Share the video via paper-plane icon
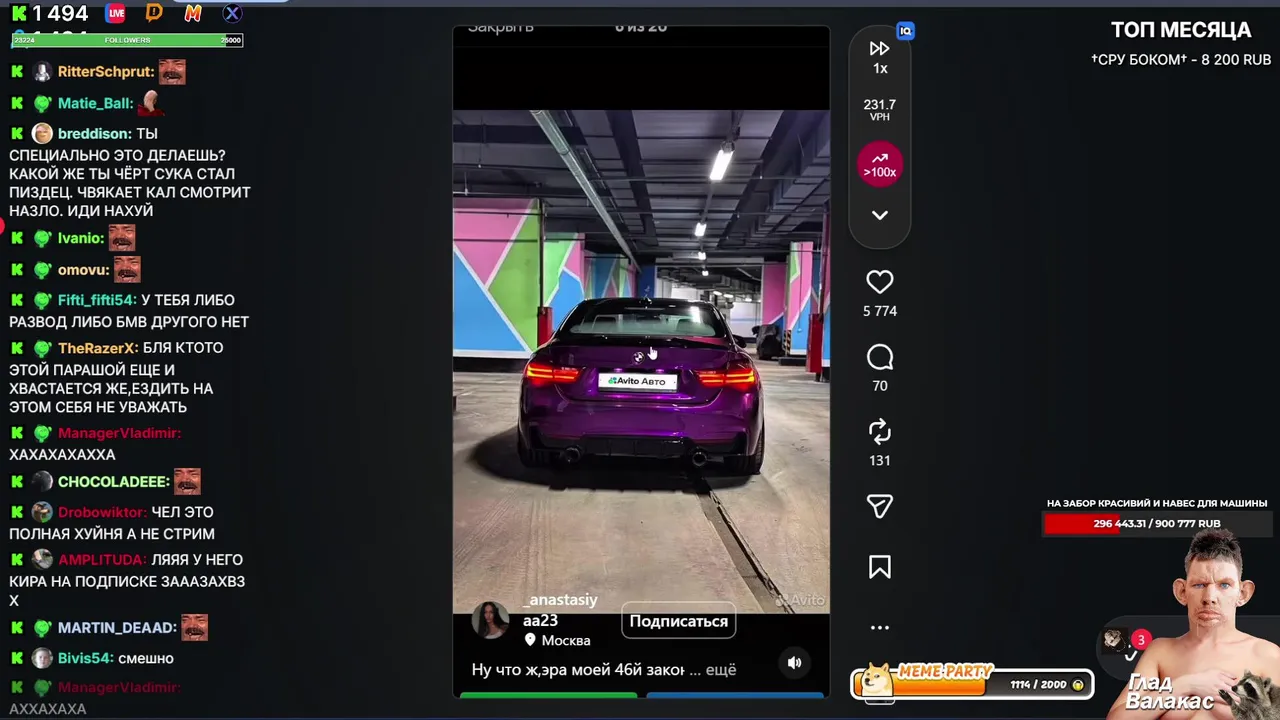The height and width of the screenshot is (720, 1280). click(880, 507)
